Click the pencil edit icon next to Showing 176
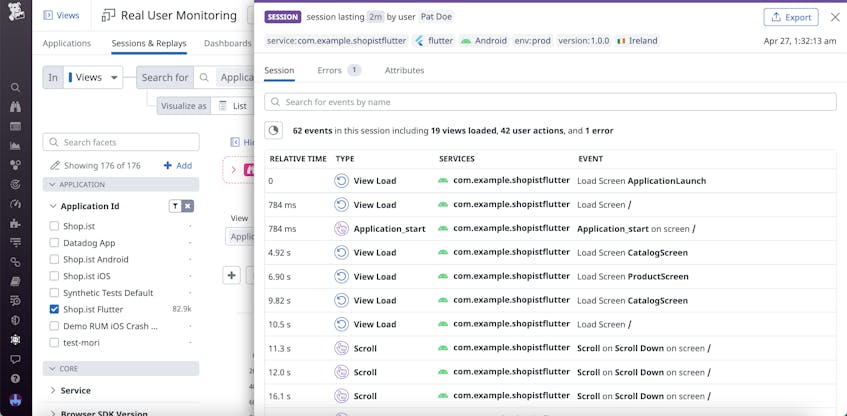 55,166
